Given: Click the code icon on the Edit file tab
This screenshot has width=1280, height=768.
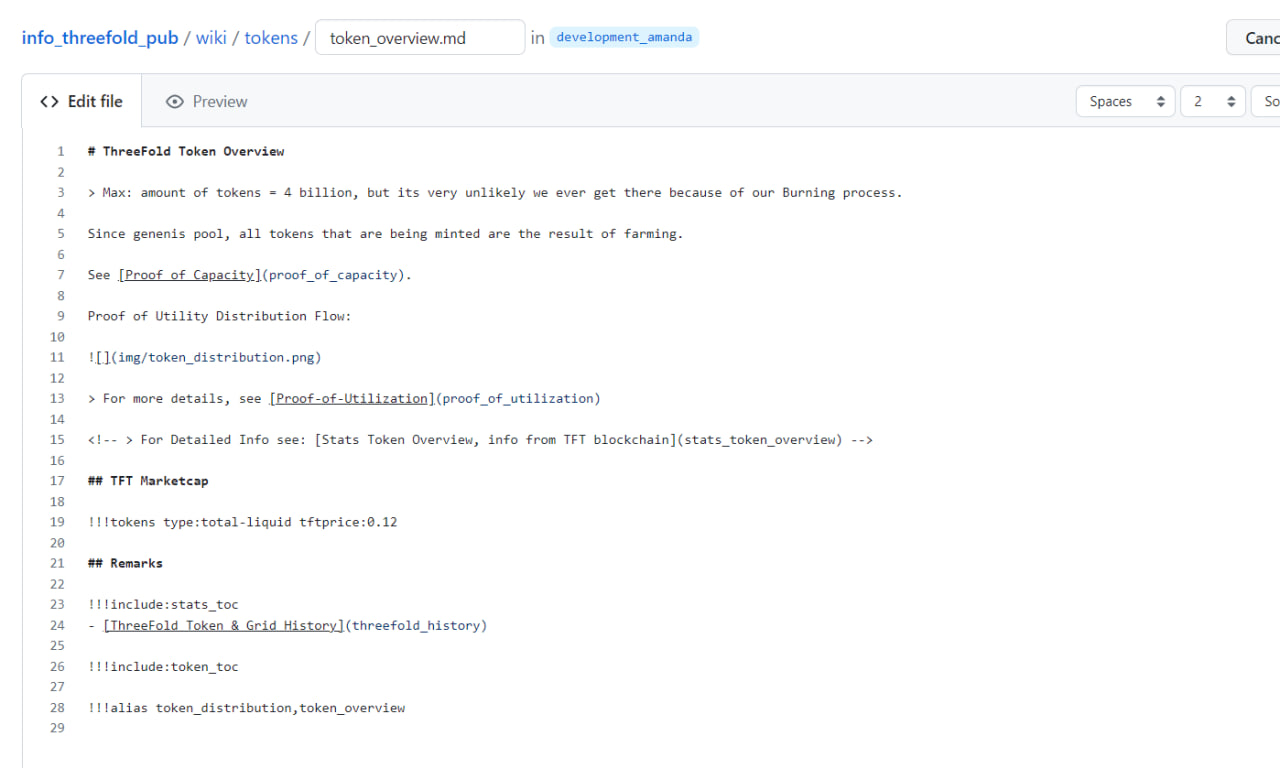Looking at the screenshot, I should [48, 101].
